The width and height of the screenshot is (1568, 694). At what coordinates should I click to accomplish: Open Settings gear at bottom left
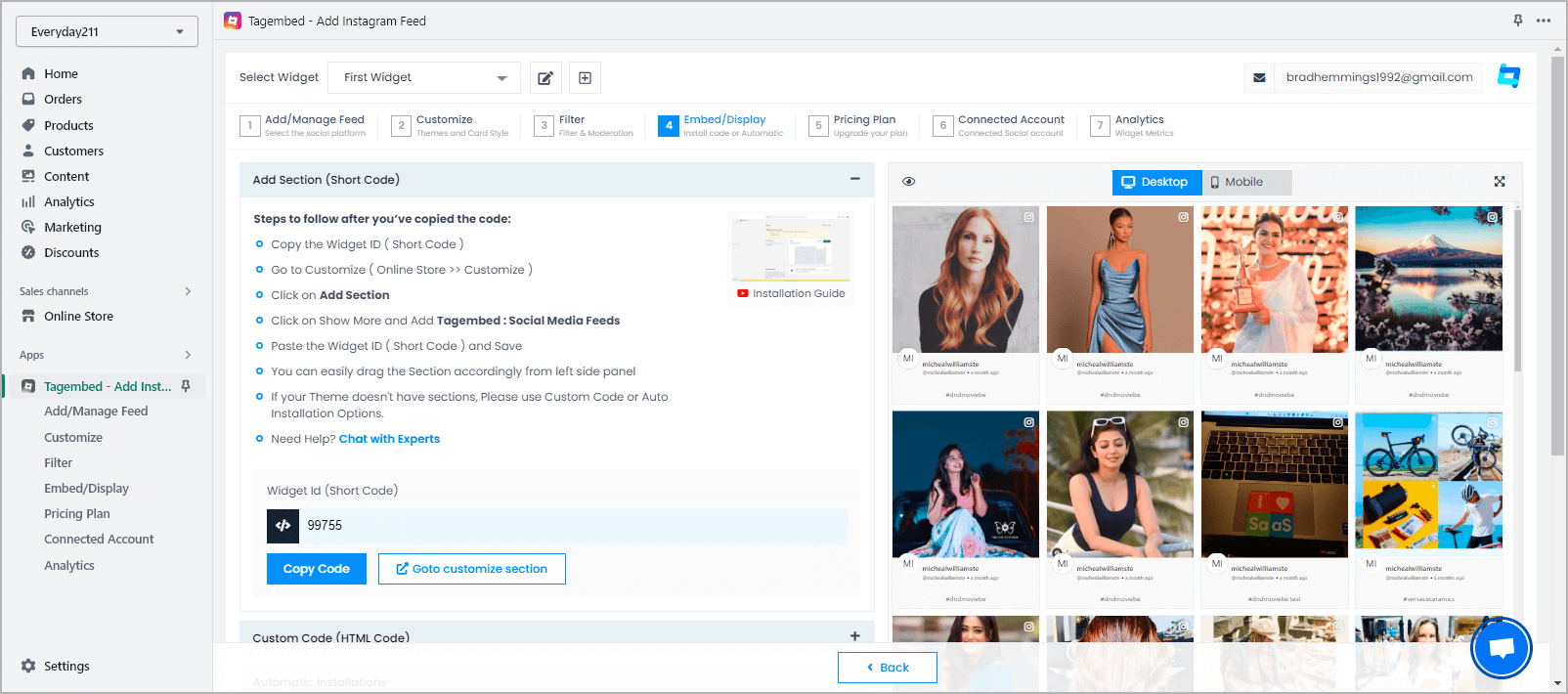28,666
